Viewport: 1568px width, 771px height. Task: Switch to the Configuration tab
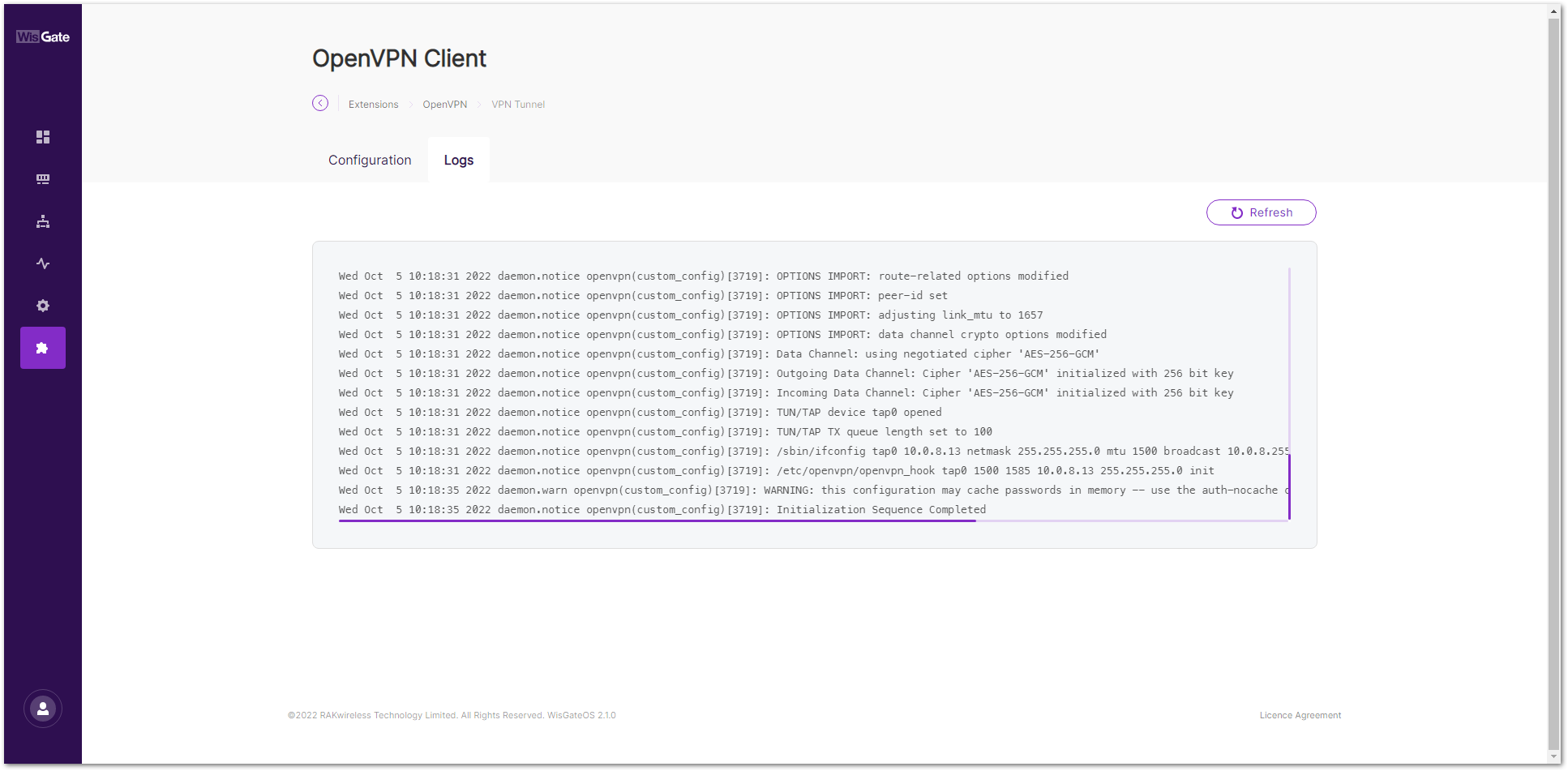(x=370, y=160)
